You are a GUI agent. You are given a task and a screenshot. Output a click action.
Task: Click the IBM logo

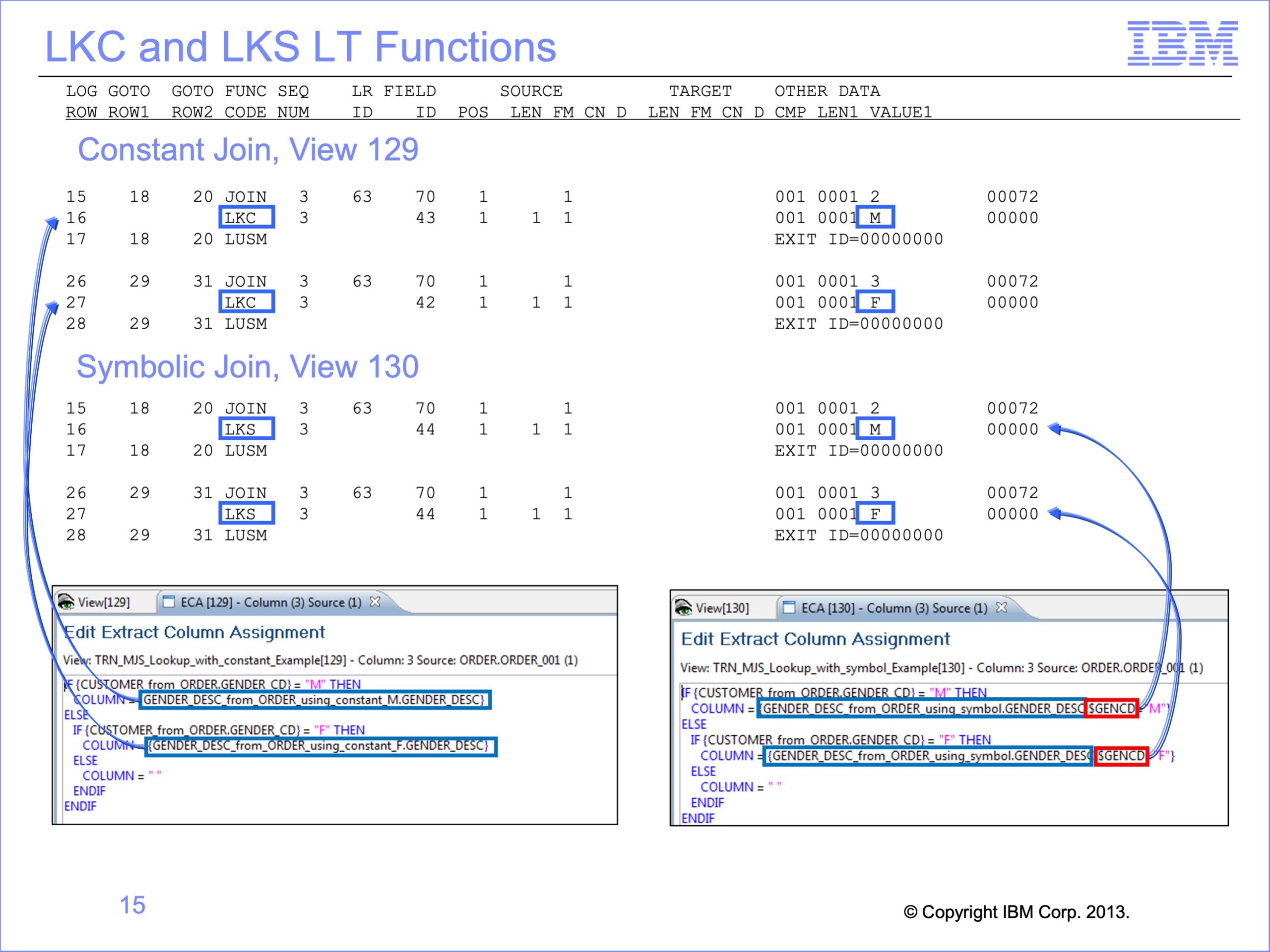pyautogui.click(x=1183, y=43)
